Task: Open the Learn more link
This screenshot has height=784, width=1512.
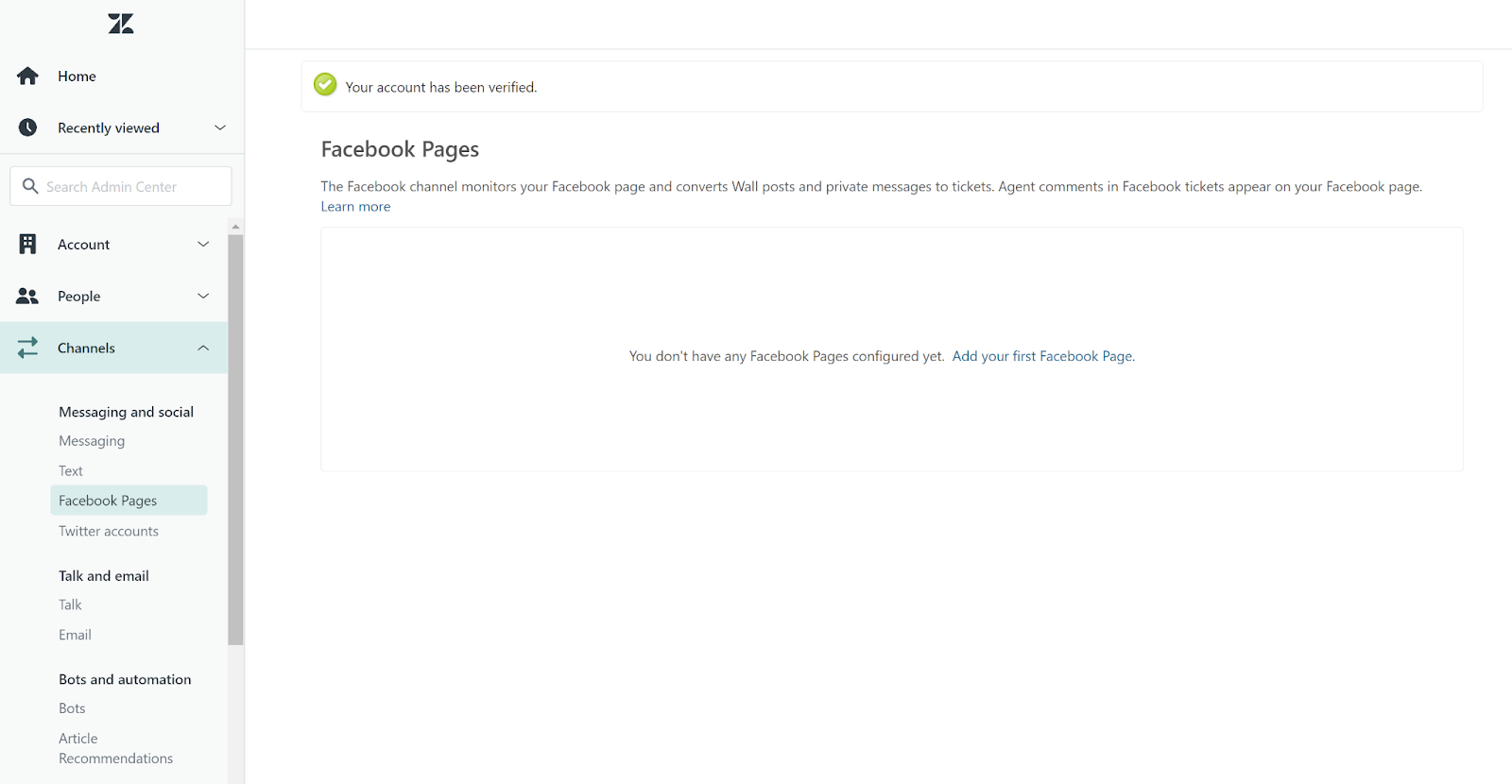Action: pyautogui.click(x=355, y=207)
